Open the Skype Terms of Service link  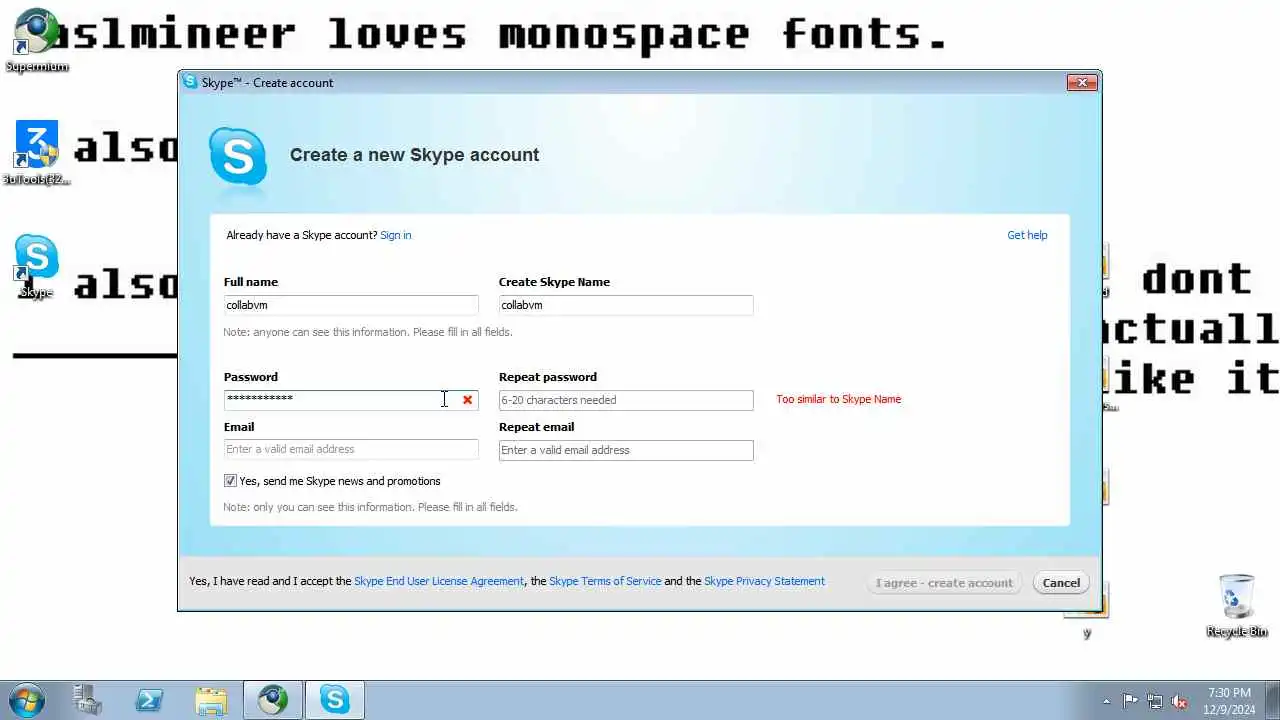(x=605, y=581)
